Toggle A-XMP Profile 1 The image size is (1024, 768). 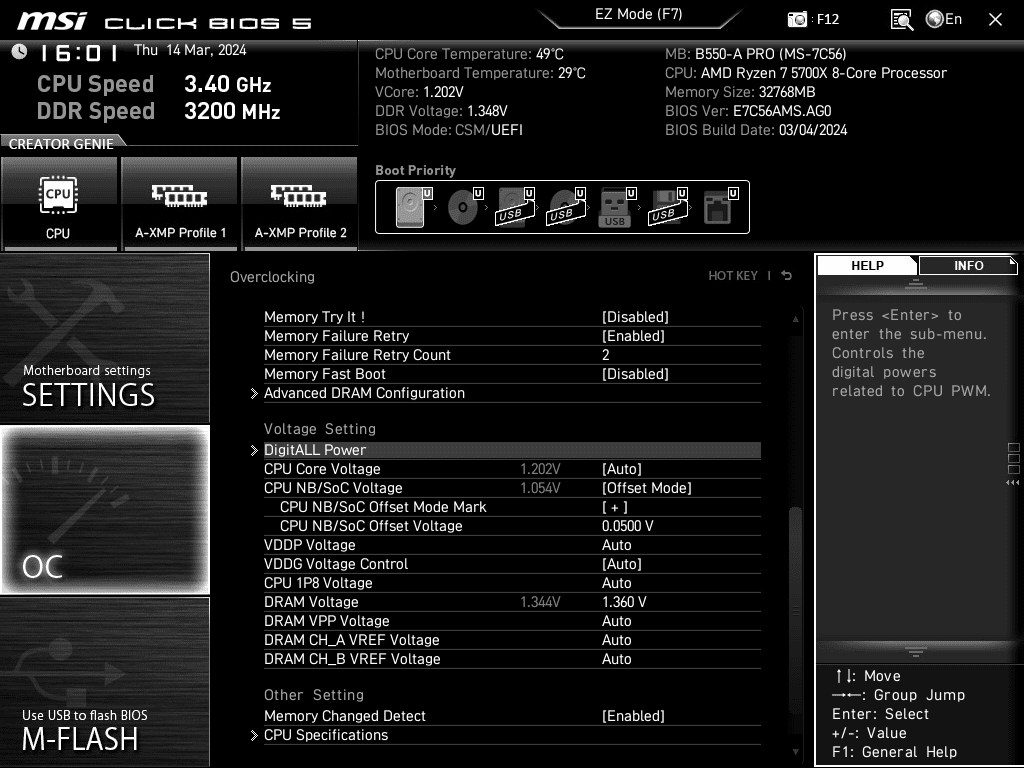[180, 203]
